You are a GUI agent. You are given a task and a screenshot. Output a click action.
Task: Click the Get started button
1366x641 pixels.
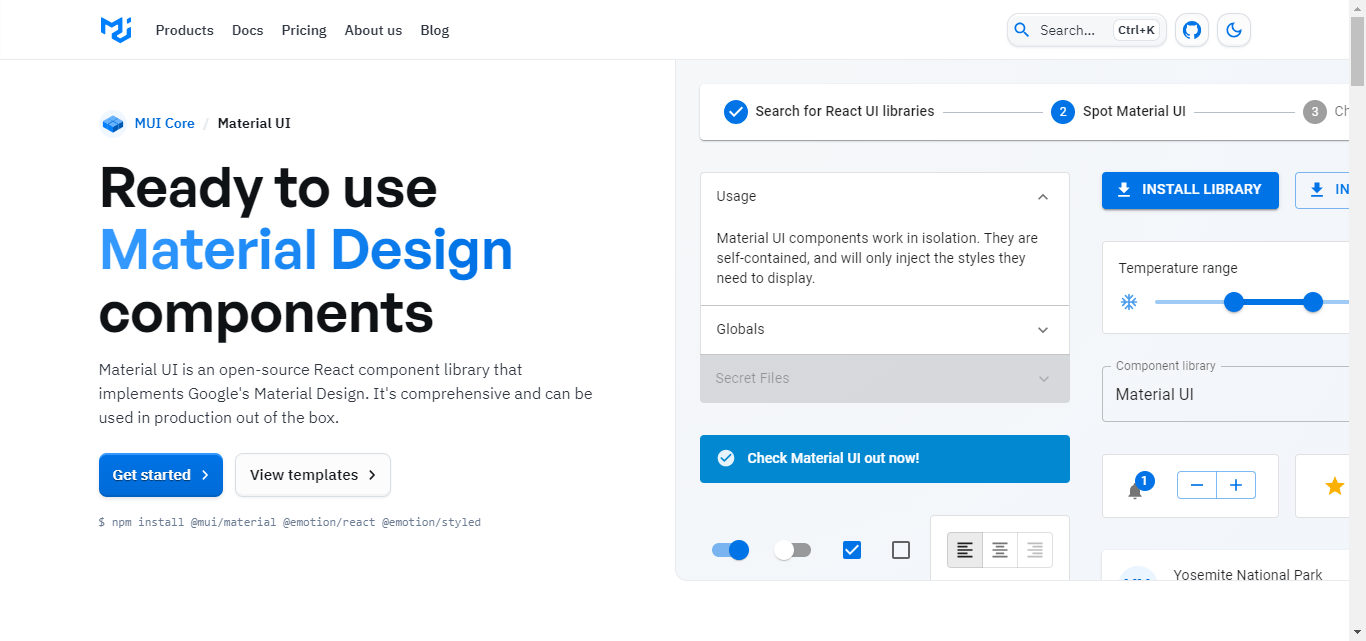(160, 475)
